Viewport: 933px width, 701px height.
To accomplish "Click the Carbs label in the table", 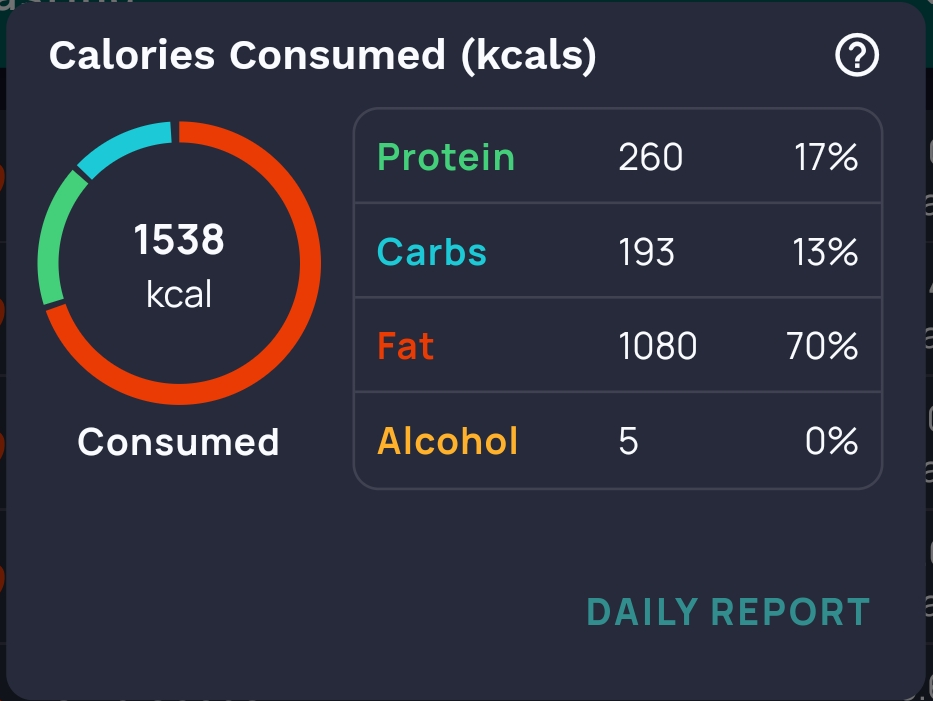I will pyautogui.click(x=432, y=252).
